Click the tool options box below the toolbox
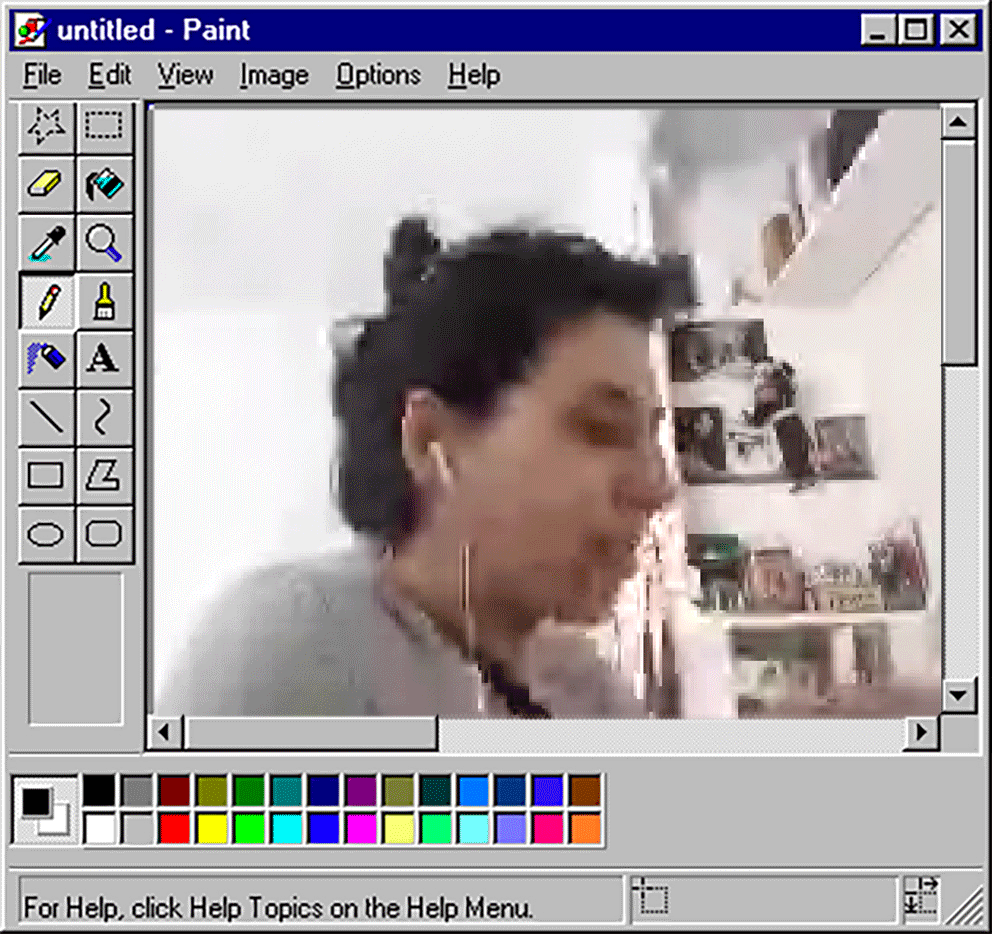This screenshot has width=992, height=934. tap(75, 649)
